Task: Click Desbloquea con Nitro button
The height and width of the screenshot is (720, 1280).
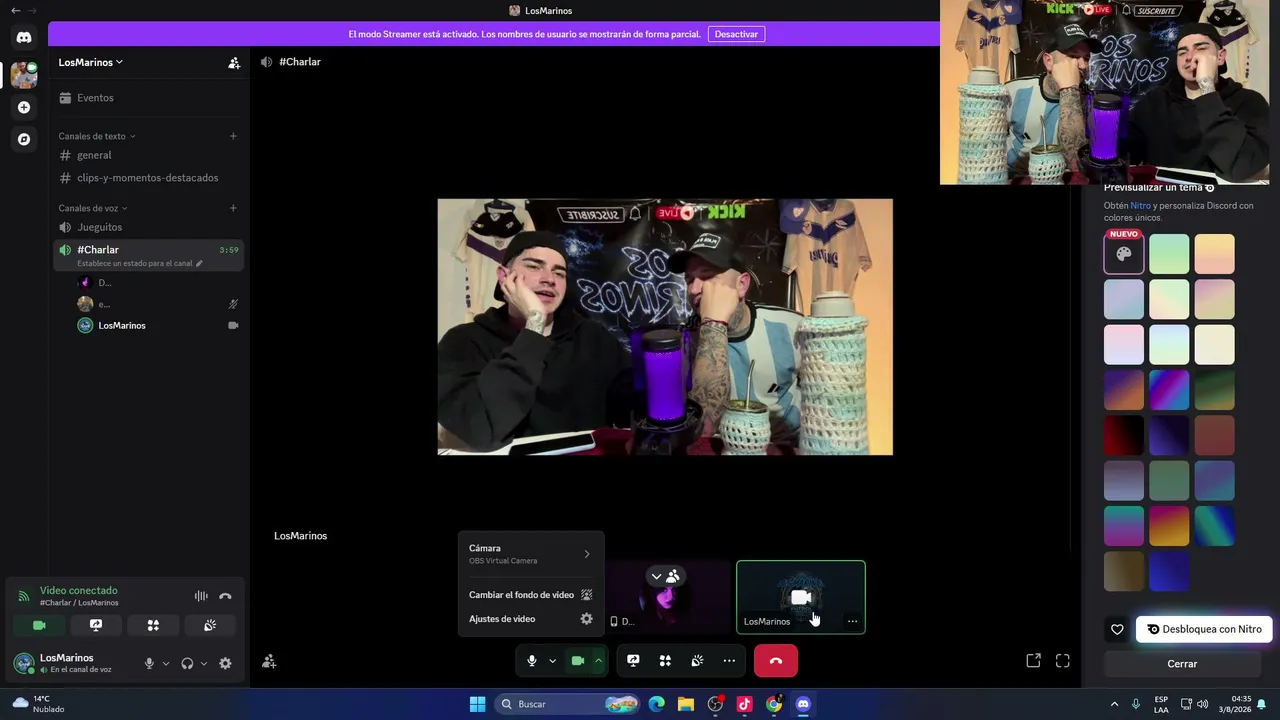Action: (1204, 629)
